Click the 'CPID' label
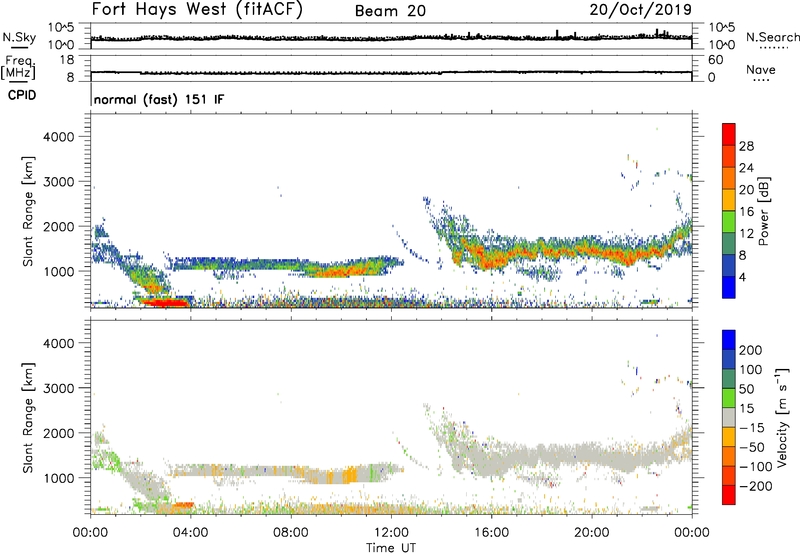 coord(22,95)
